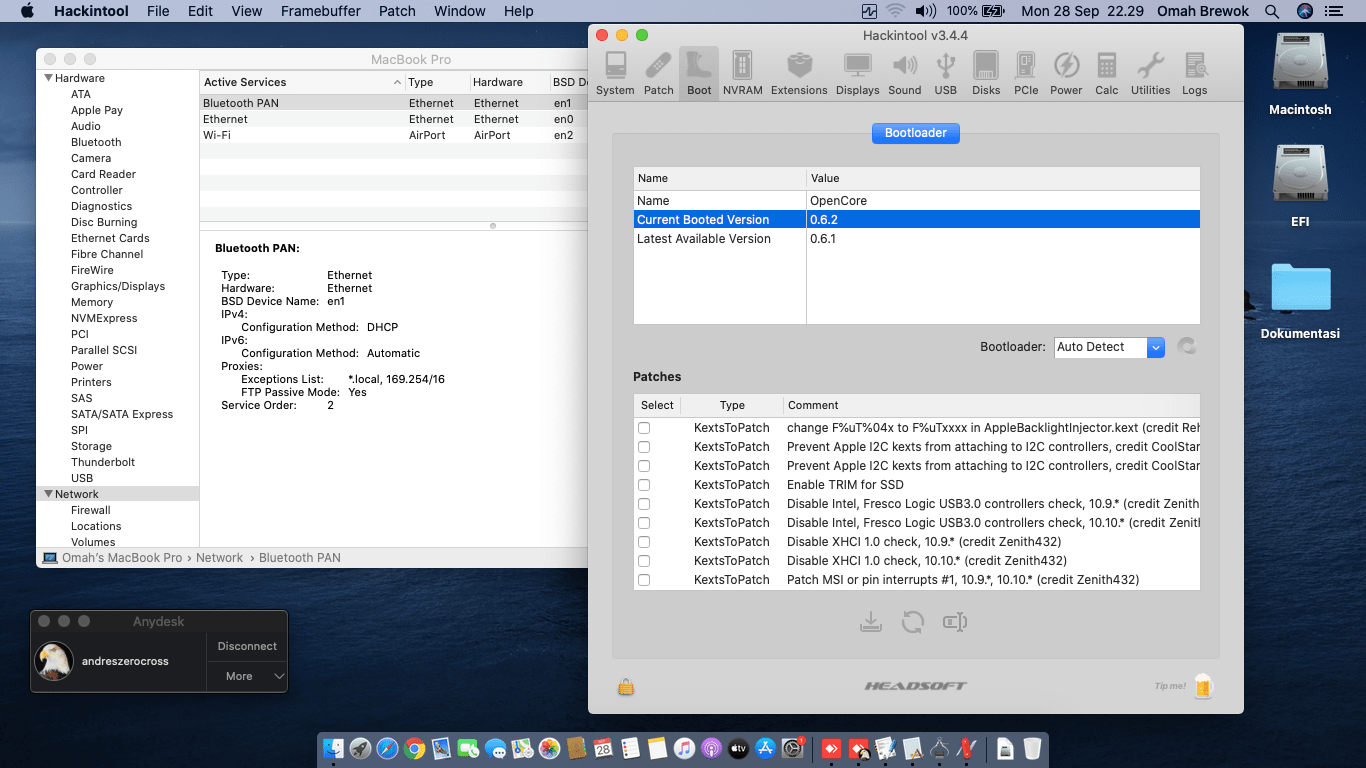Select the PCIe toolbar icon
Image resolution: width=1366 pixels, height=768 pixels.
pos(1026,74)
